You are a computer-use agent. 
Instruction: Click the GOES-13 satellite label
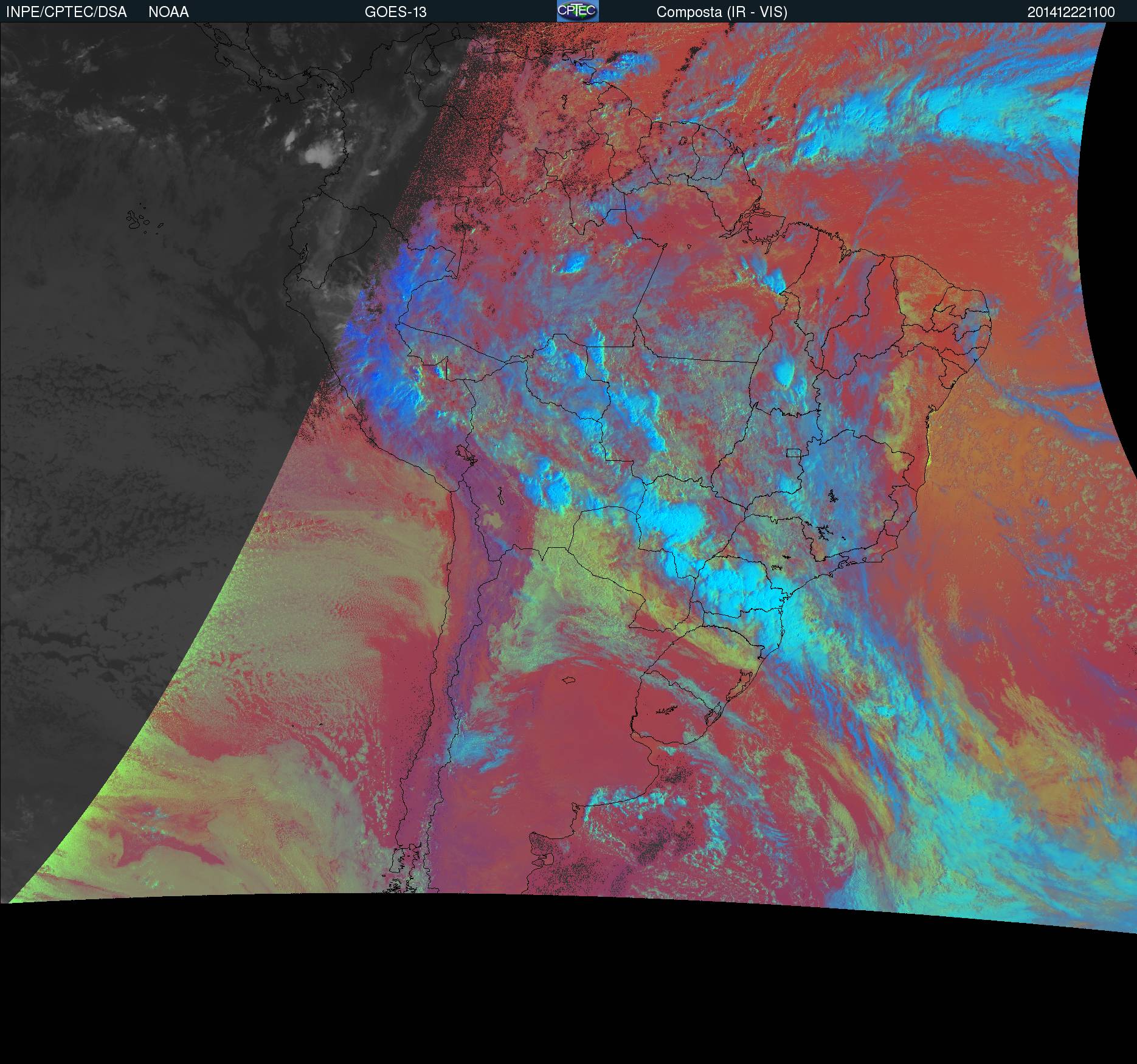[x=395, y=12]
